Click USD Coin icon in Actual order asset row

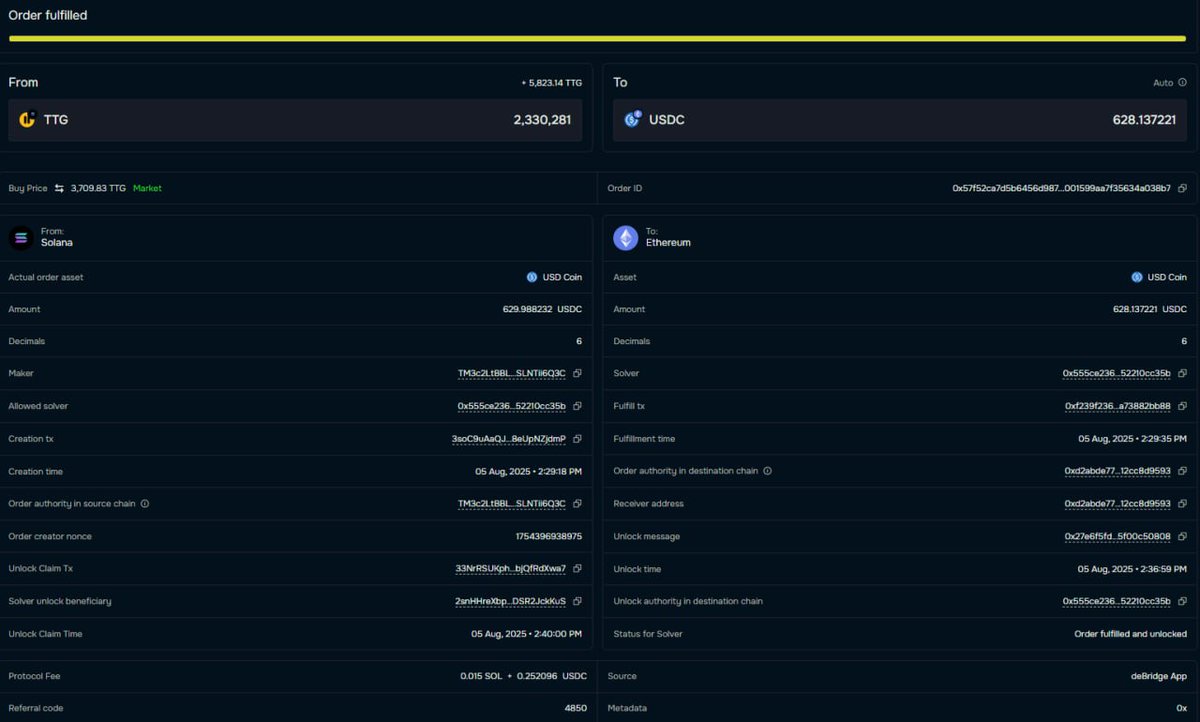(x=532, y=277)
